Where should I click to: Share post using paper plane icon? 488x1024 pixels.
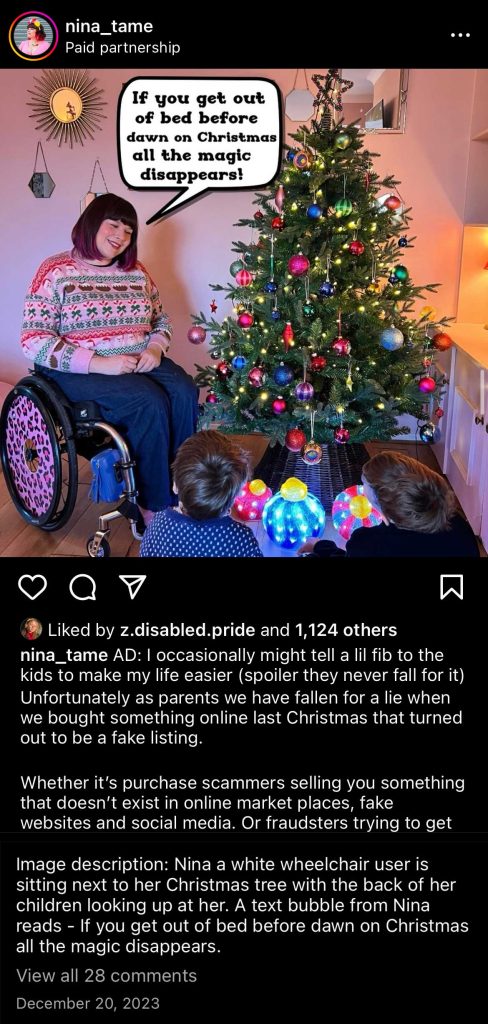coord(133,587)
